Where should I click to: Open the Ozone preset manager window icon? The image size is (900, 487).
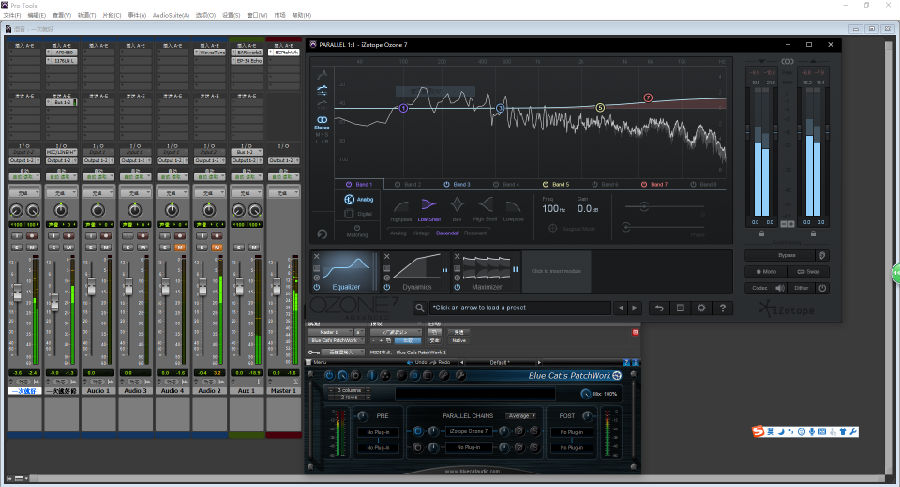(680, 308)
